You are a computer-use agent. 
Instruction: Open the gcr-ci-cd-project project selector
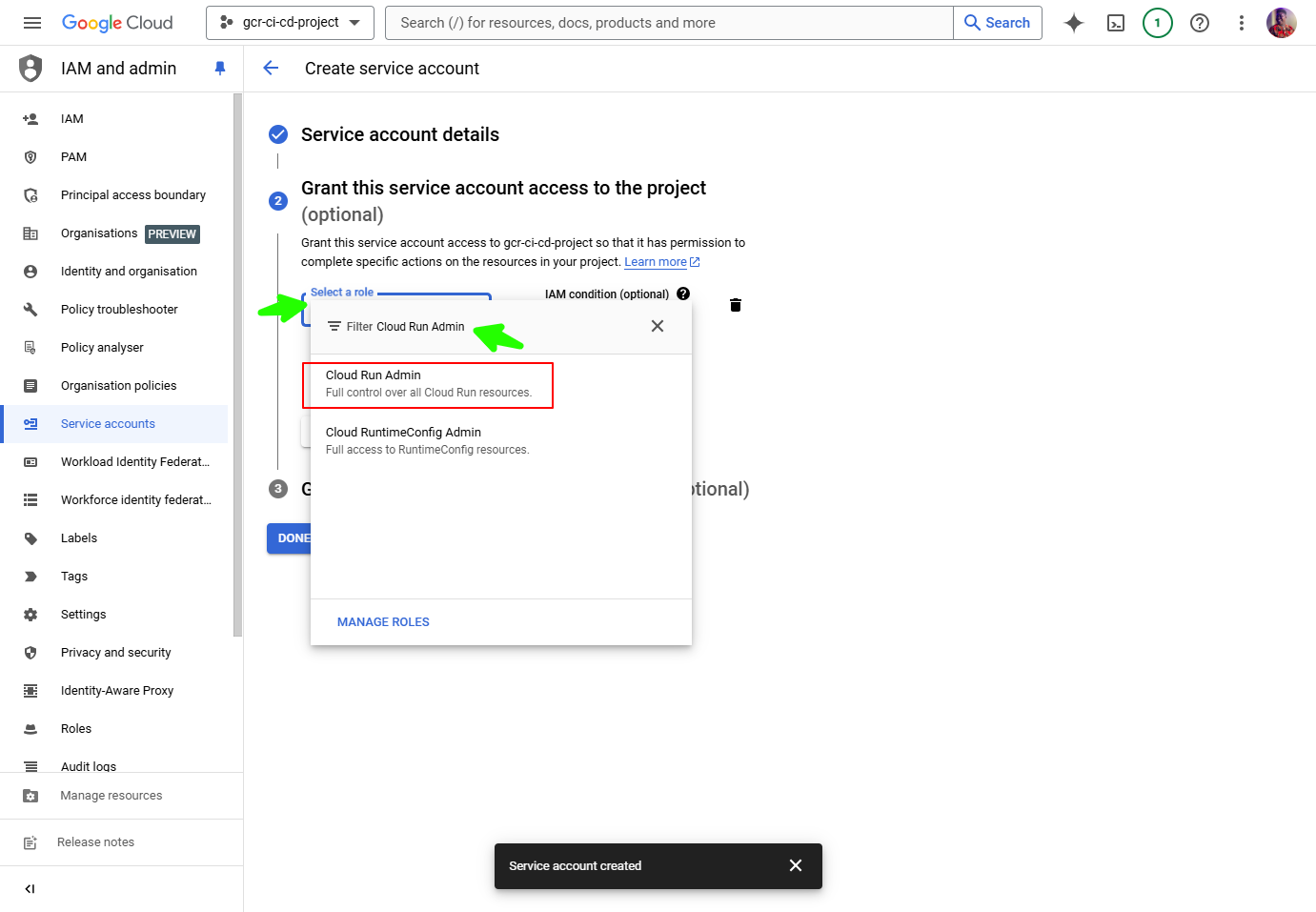(x=290, y=23)
